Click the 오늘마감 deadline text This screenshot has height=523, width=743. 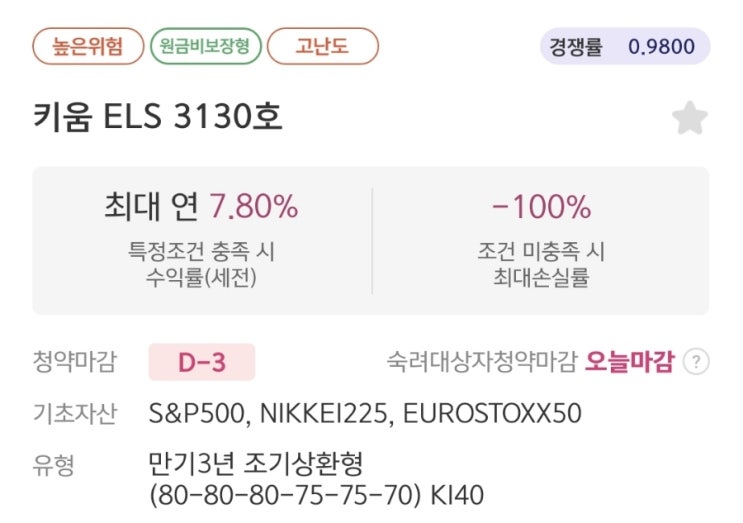(630, 362)
